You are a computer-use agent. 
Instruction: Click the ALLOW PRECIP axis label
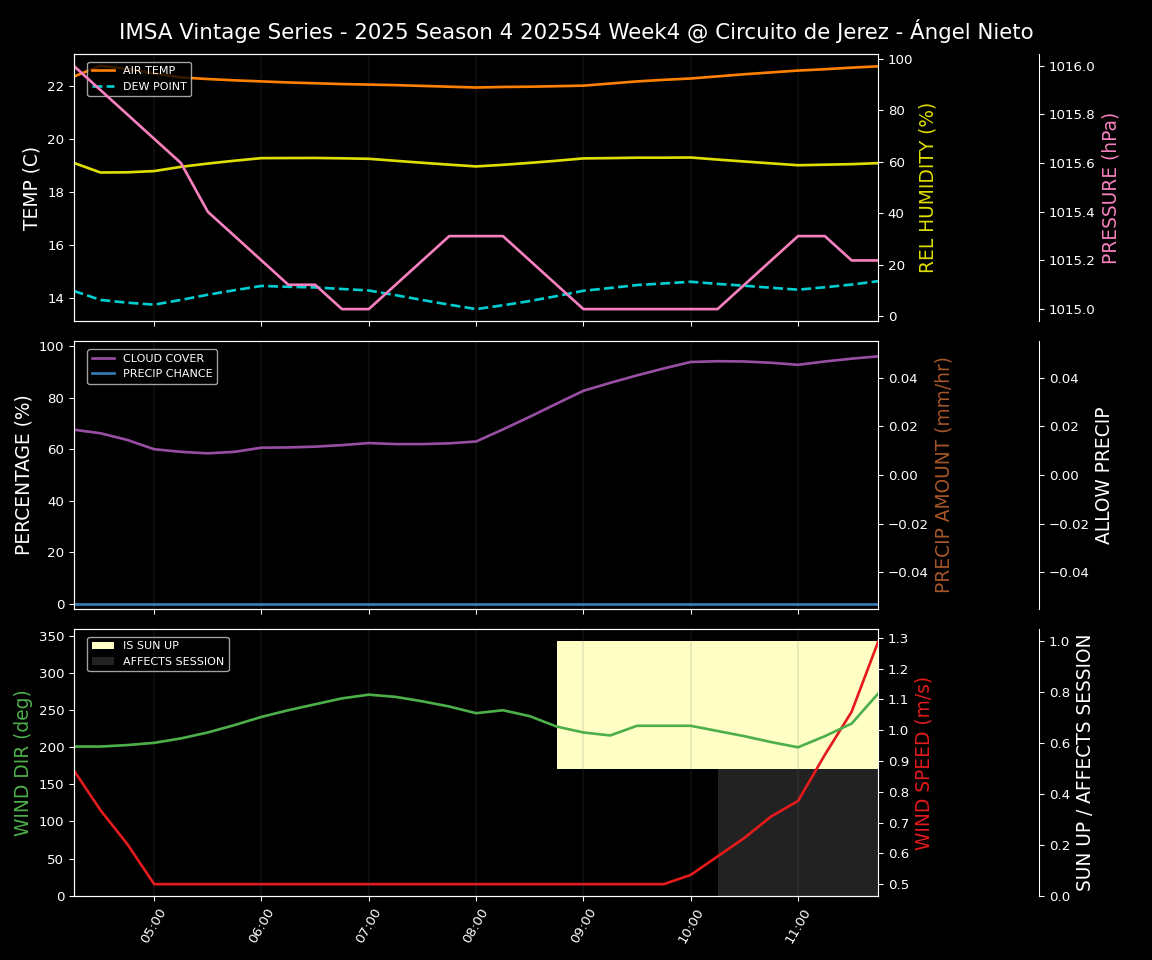tap(1103, 475)
